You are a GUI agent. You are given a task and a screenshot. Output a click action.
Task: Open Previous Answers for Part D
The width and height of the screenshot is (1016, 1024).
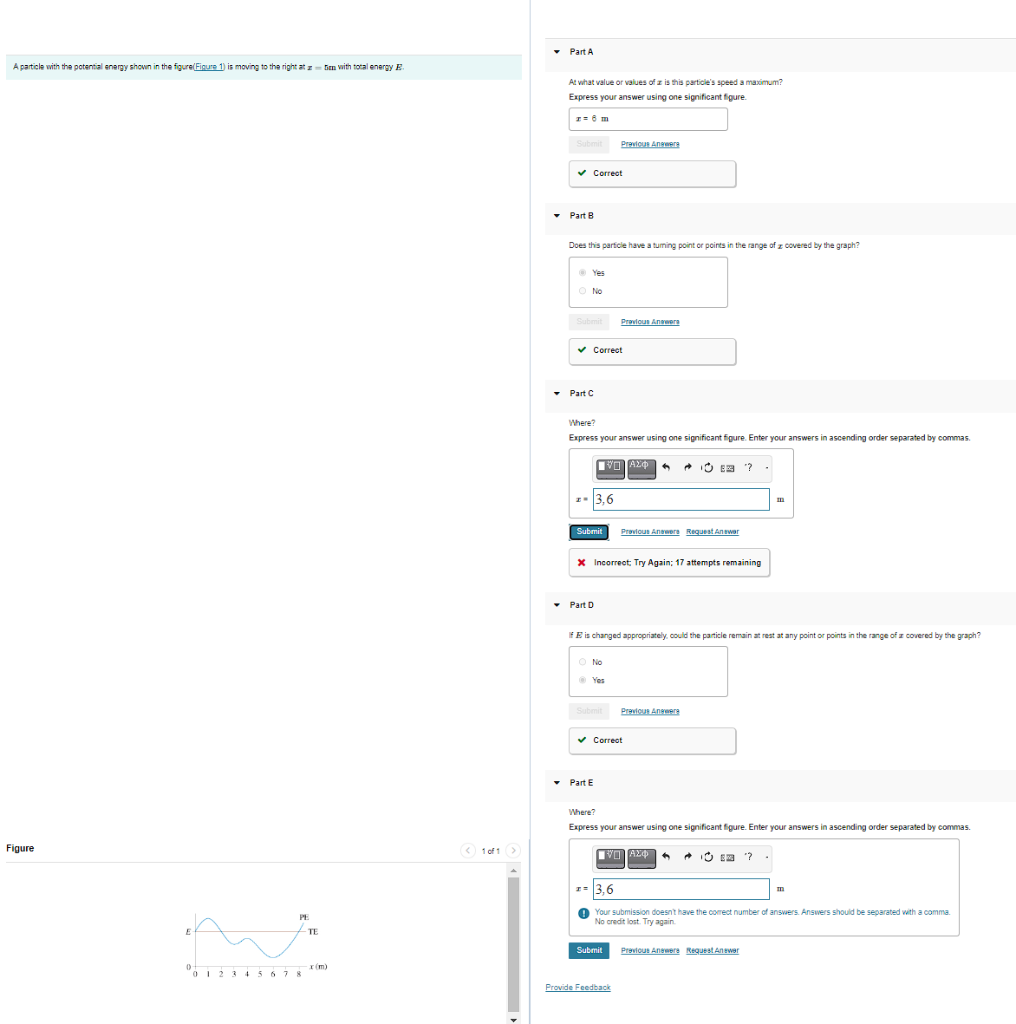point(650,711)
